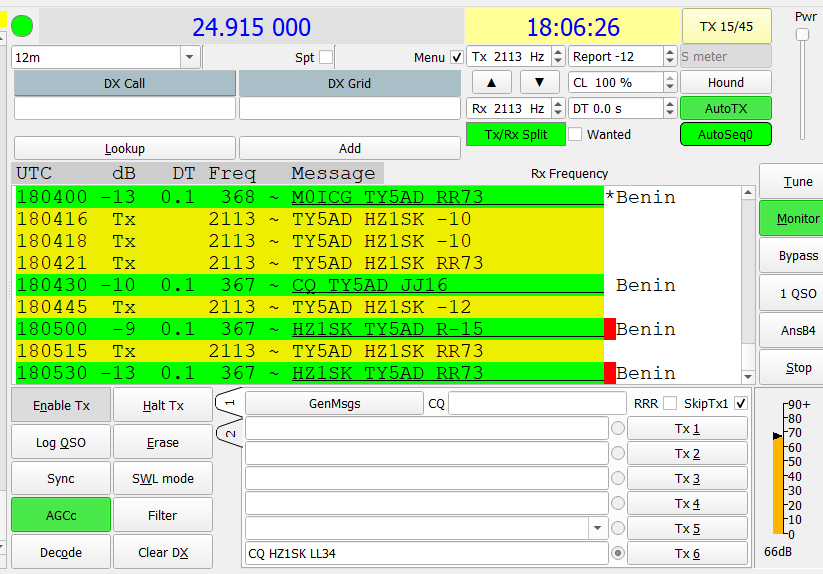
Task: Click the Lookup button
Action: 125,148
